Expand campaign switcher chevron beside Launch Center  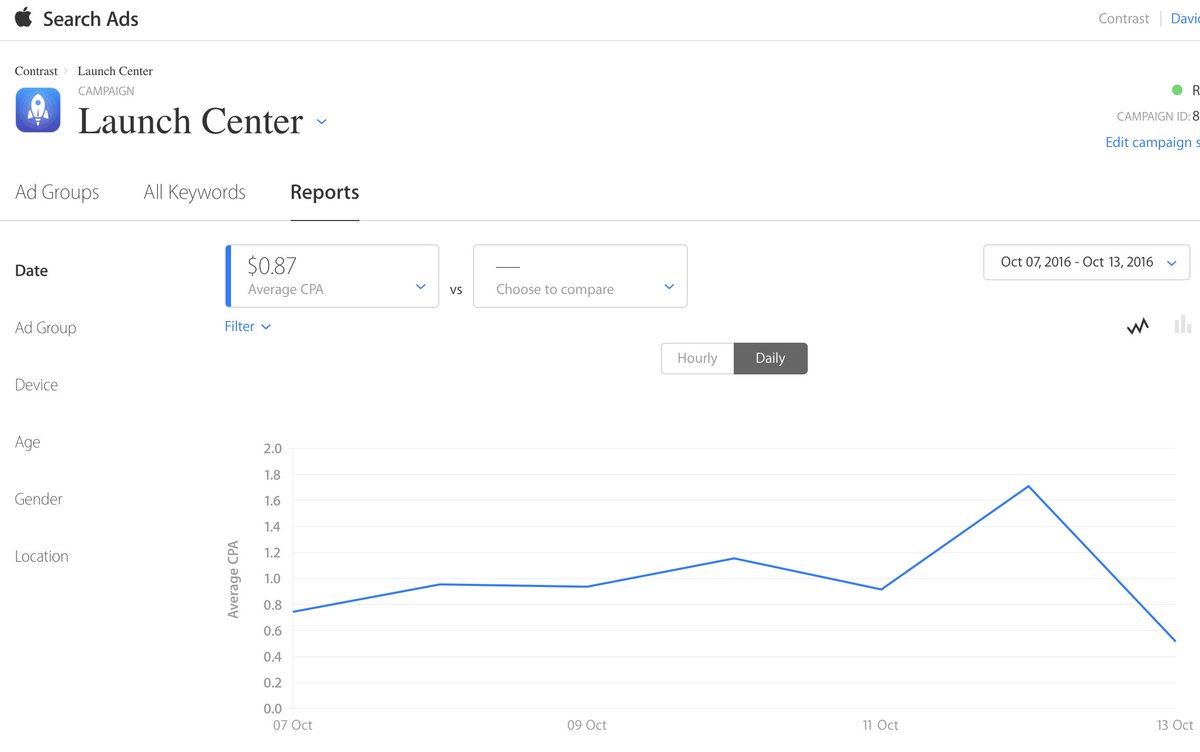click(321, 122)
